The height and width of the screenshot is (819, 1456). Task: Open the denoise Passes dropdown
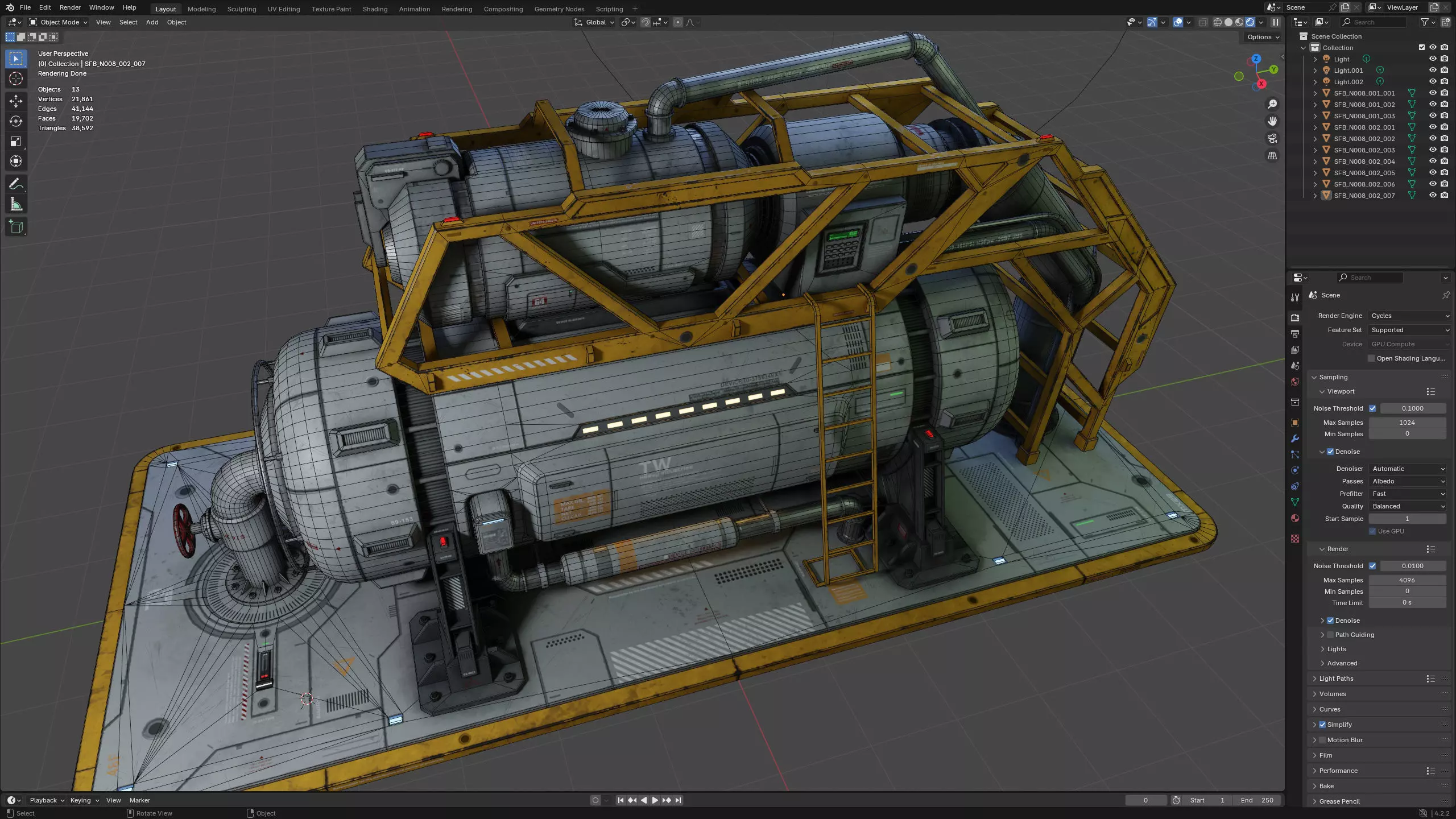pyautogui.click(x=1408, y=481)
